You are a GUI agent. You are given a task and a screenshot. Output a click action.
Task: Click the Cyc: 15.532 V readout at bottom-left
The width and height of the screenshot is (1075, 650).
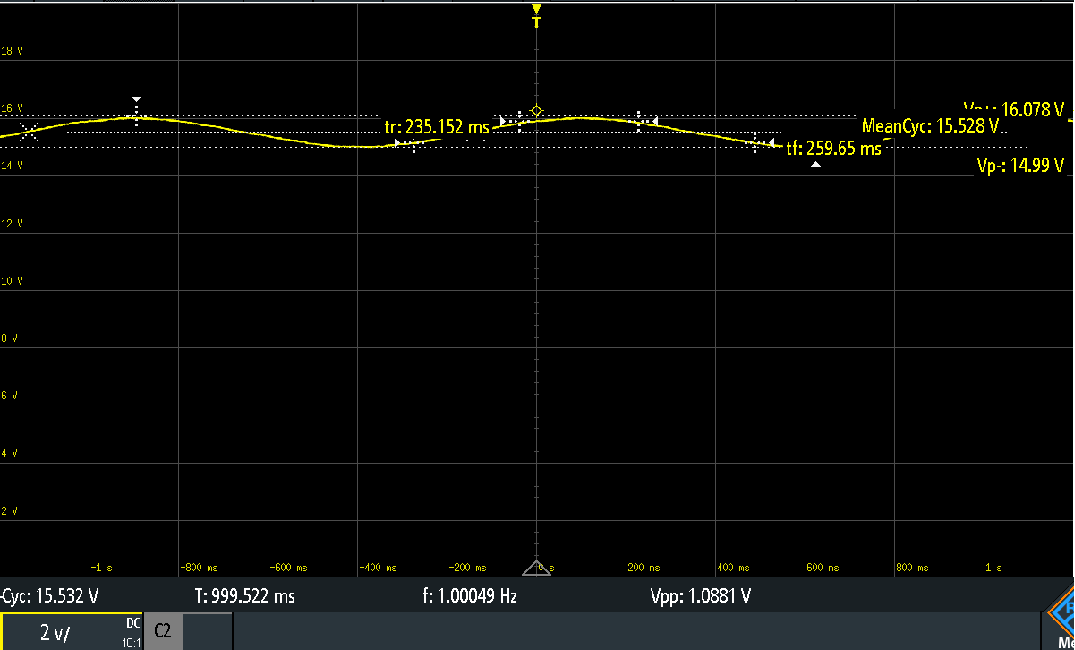pos(50,596)
